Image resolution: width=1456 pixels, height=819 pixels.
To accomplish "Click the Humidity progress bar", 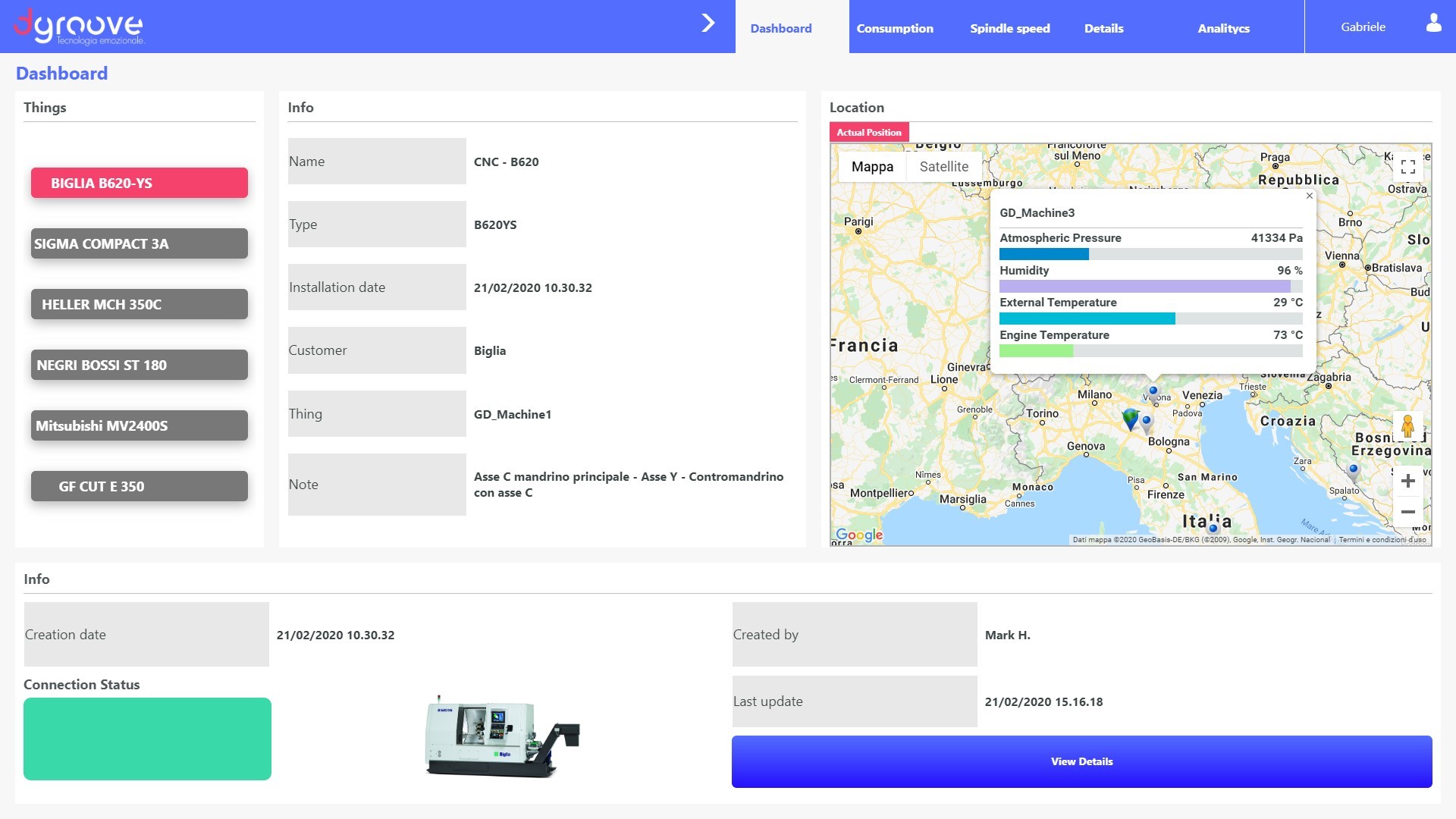I will pyautogui.click(x=1150, y=286).
